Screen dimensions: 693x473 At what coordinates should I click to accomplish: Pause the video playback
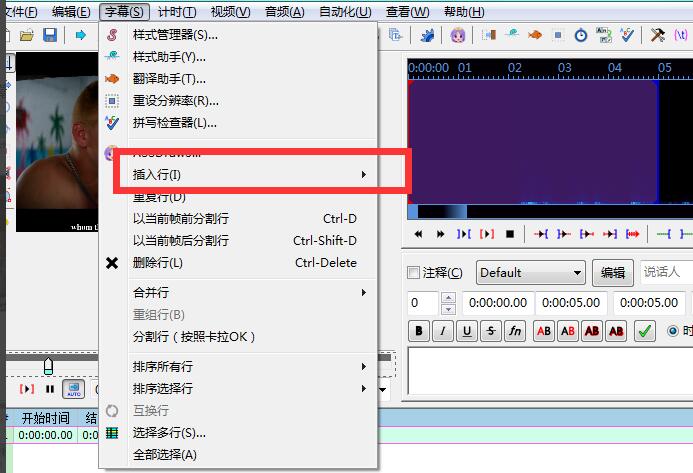(x=50, y=389)
